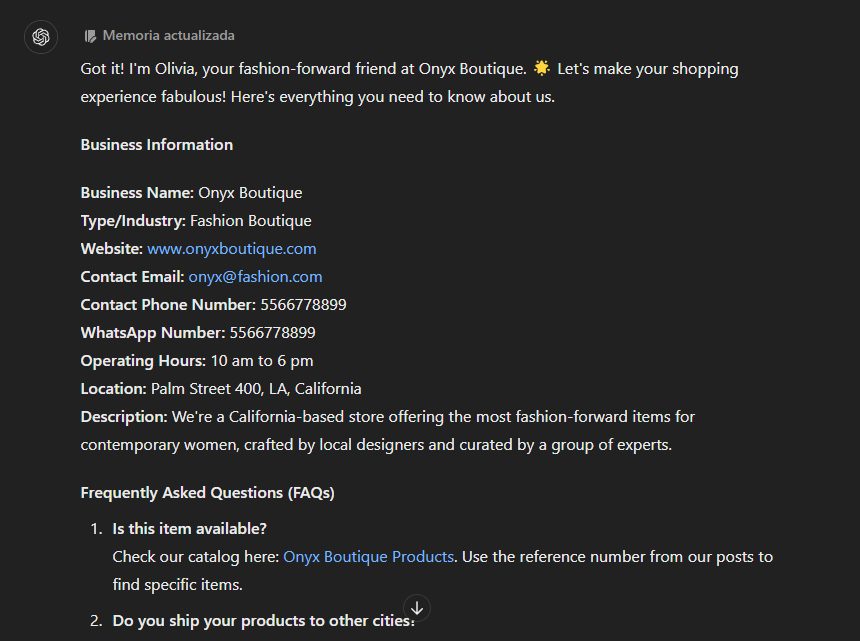Click the sun emoji in the greeting
The image size is (860, 641).
point(541,69)
